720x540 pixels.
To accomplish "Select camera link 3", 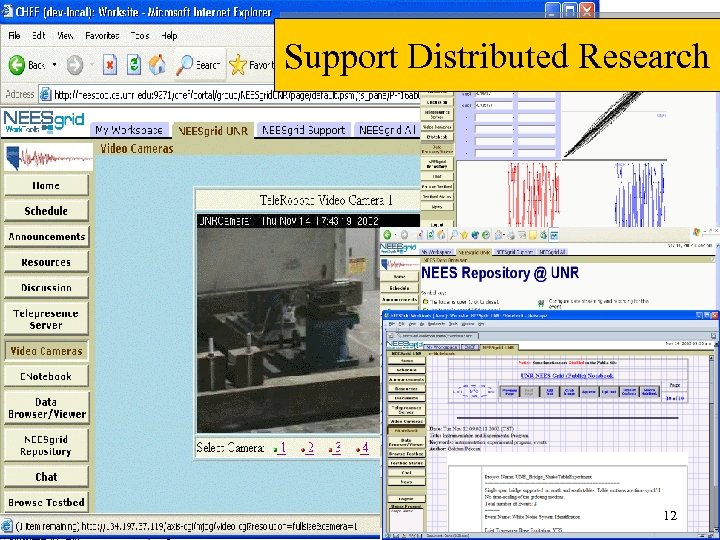I will tap(336, 448).
